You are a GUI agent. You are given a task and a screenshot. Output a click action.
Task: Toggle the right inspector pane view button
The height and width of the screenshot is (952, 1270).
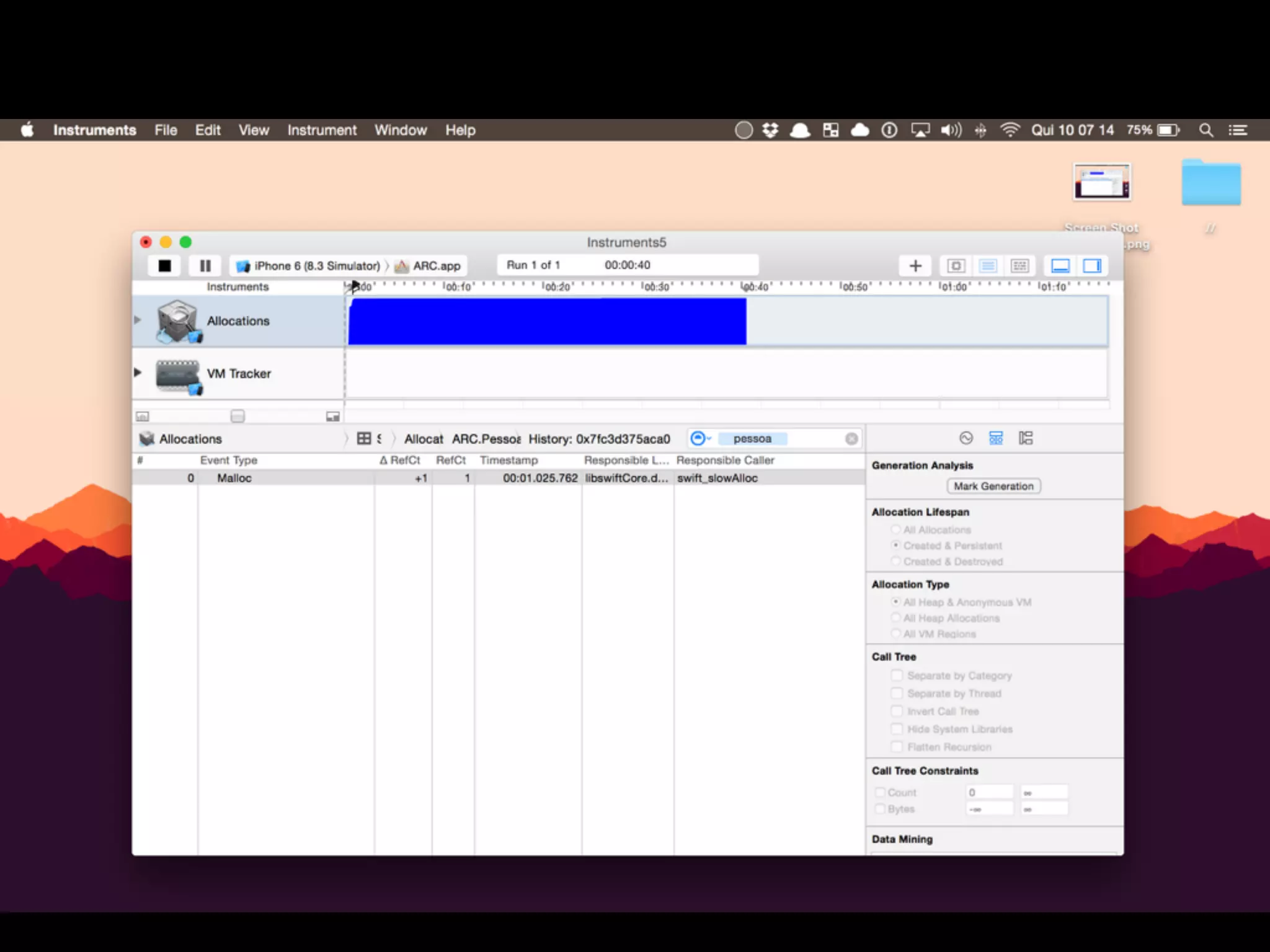point(1092,266)
